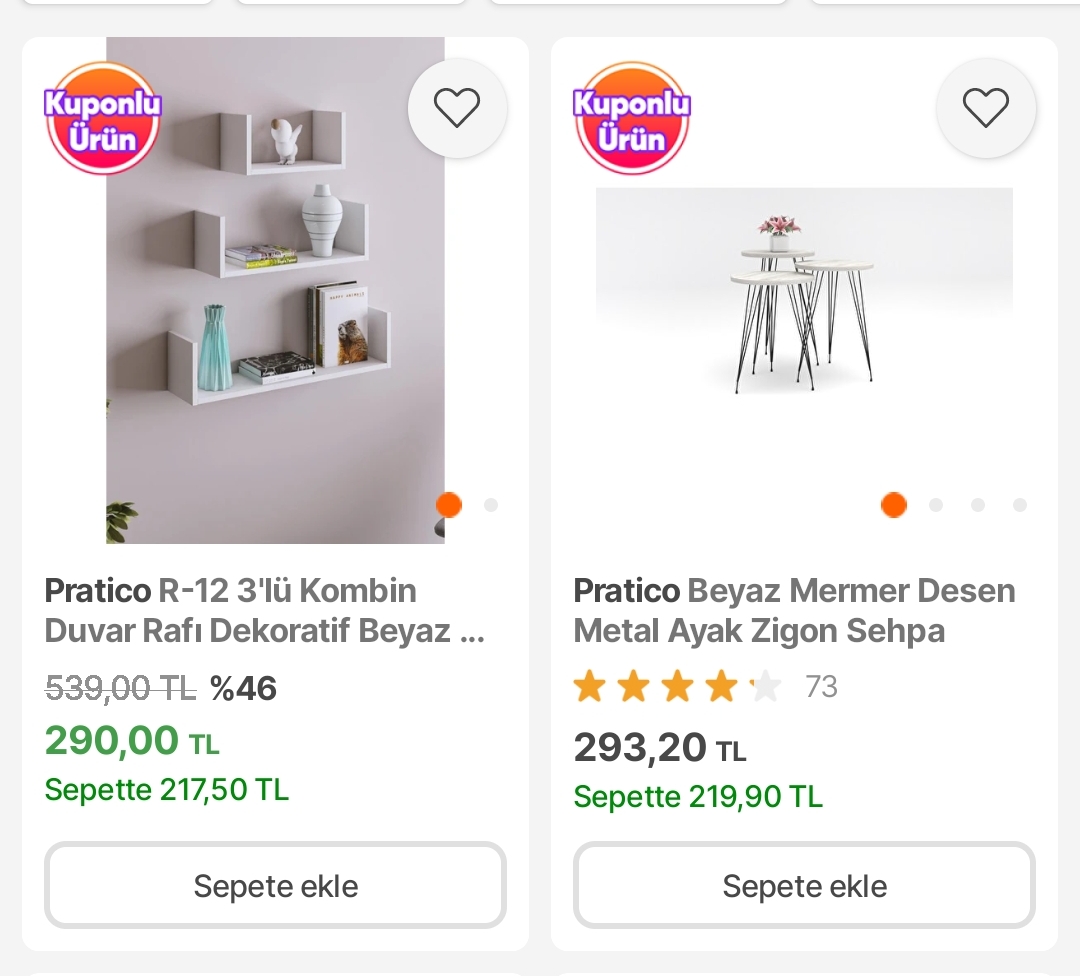1080x976 pixels.
Task: Favorite the Pratico wall shelf product
Action: (x=457, y=108)
